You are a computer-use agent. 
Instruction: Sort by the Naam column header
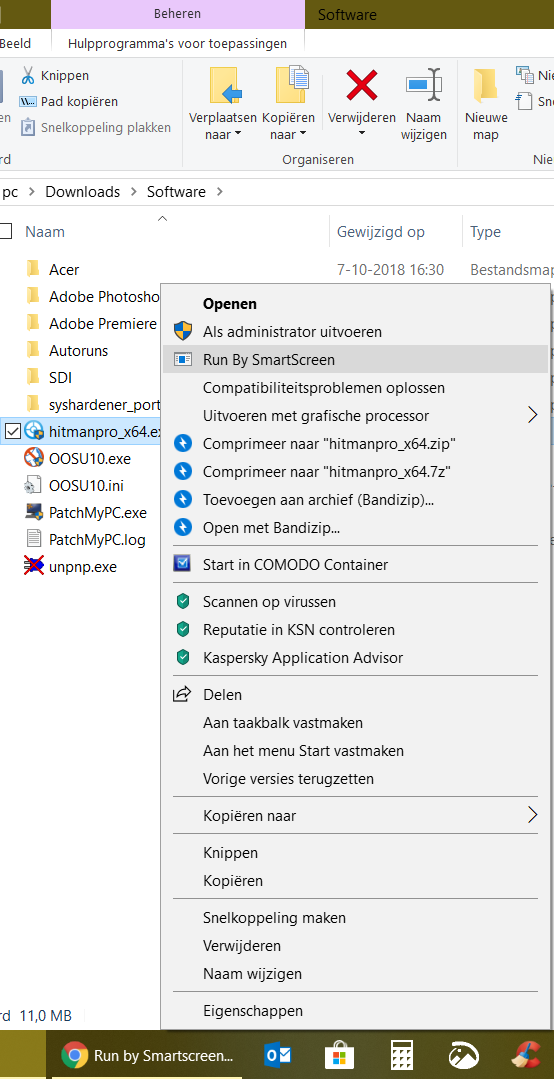[x=45, y=232]
